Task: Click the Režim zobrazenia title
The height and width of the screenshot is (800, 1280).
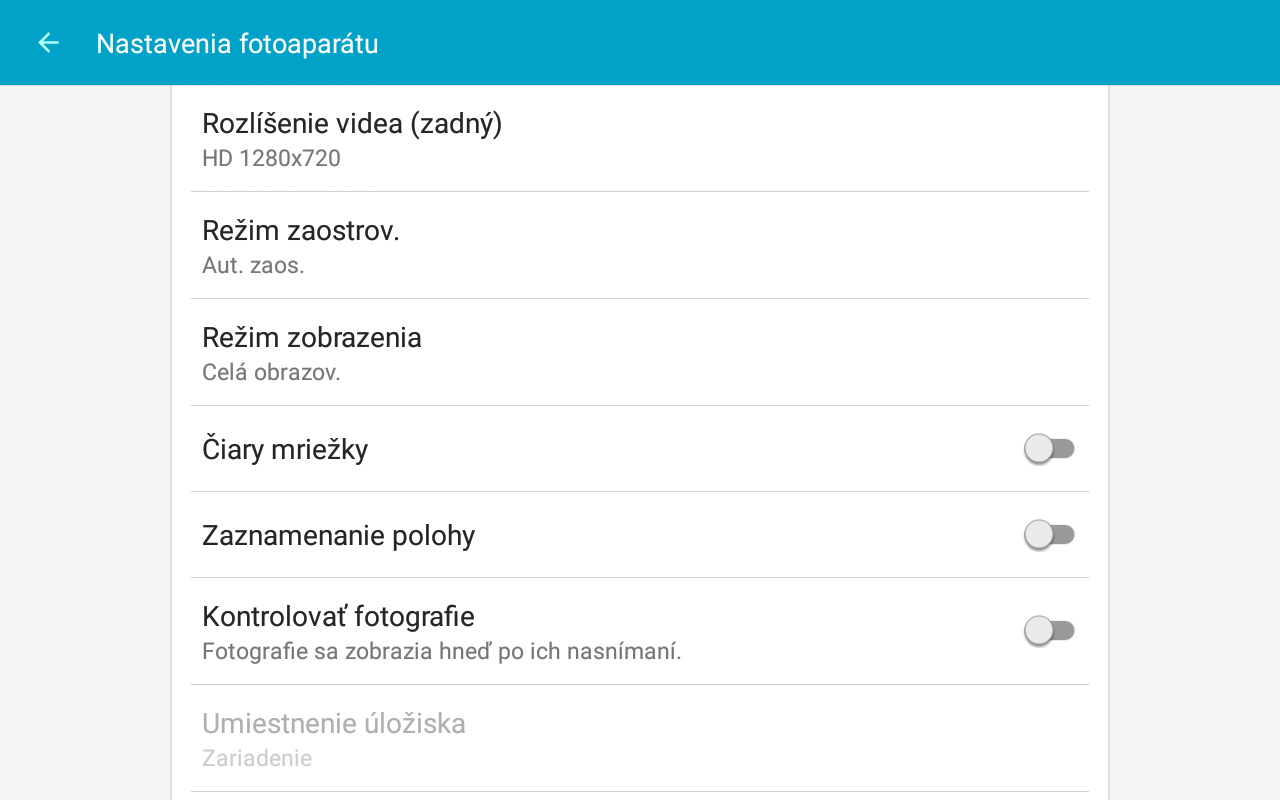Action: 312,337
